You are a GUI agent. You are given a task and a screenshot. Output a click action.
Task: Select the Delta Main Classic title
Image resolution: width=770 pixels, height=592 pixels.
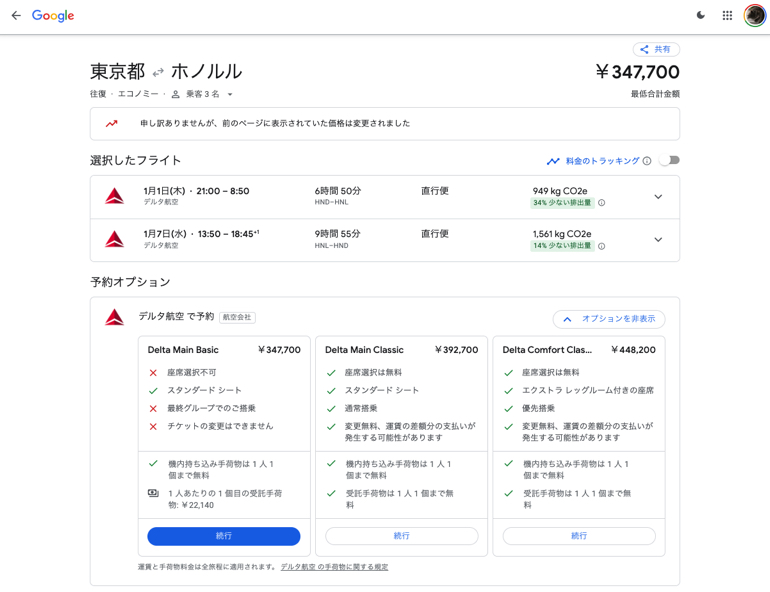click(x=364, y=350)
